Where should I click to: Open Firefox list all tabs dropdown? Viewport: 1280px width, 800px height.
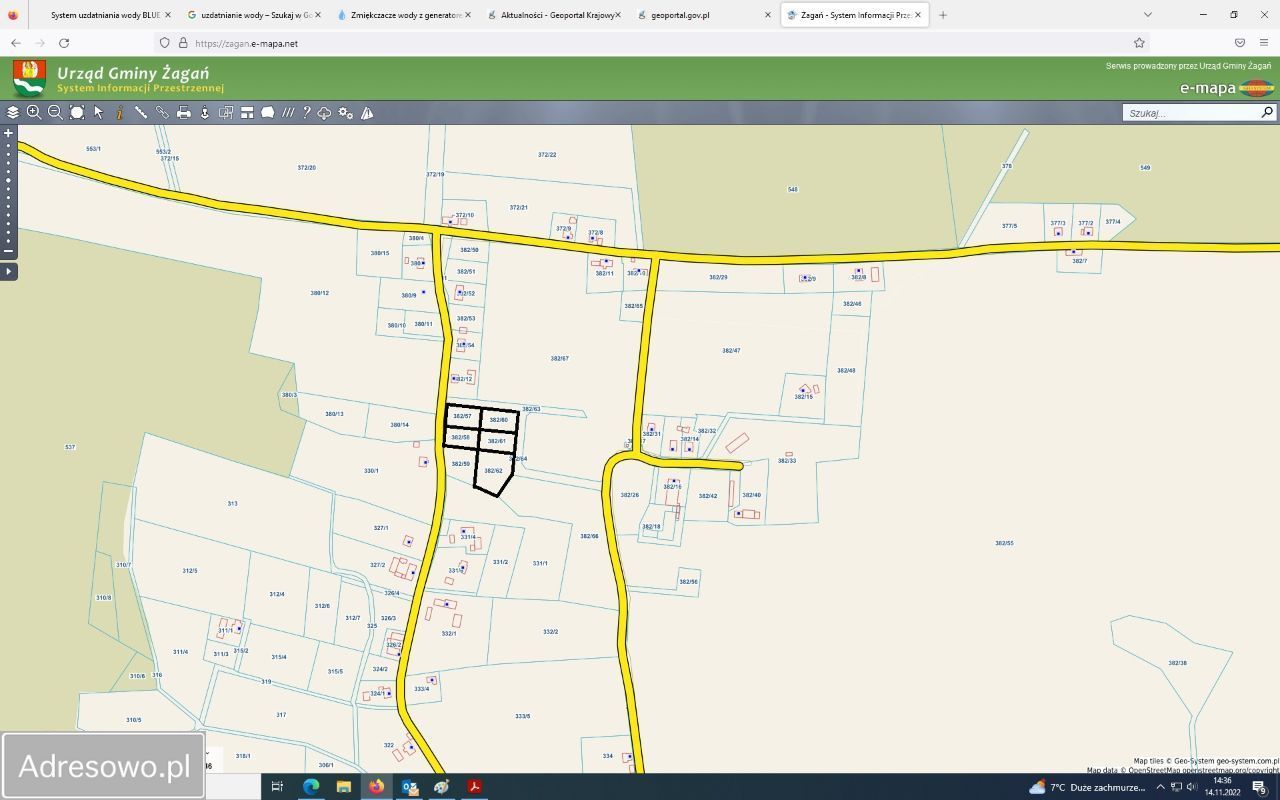[x=1147, y=15]
